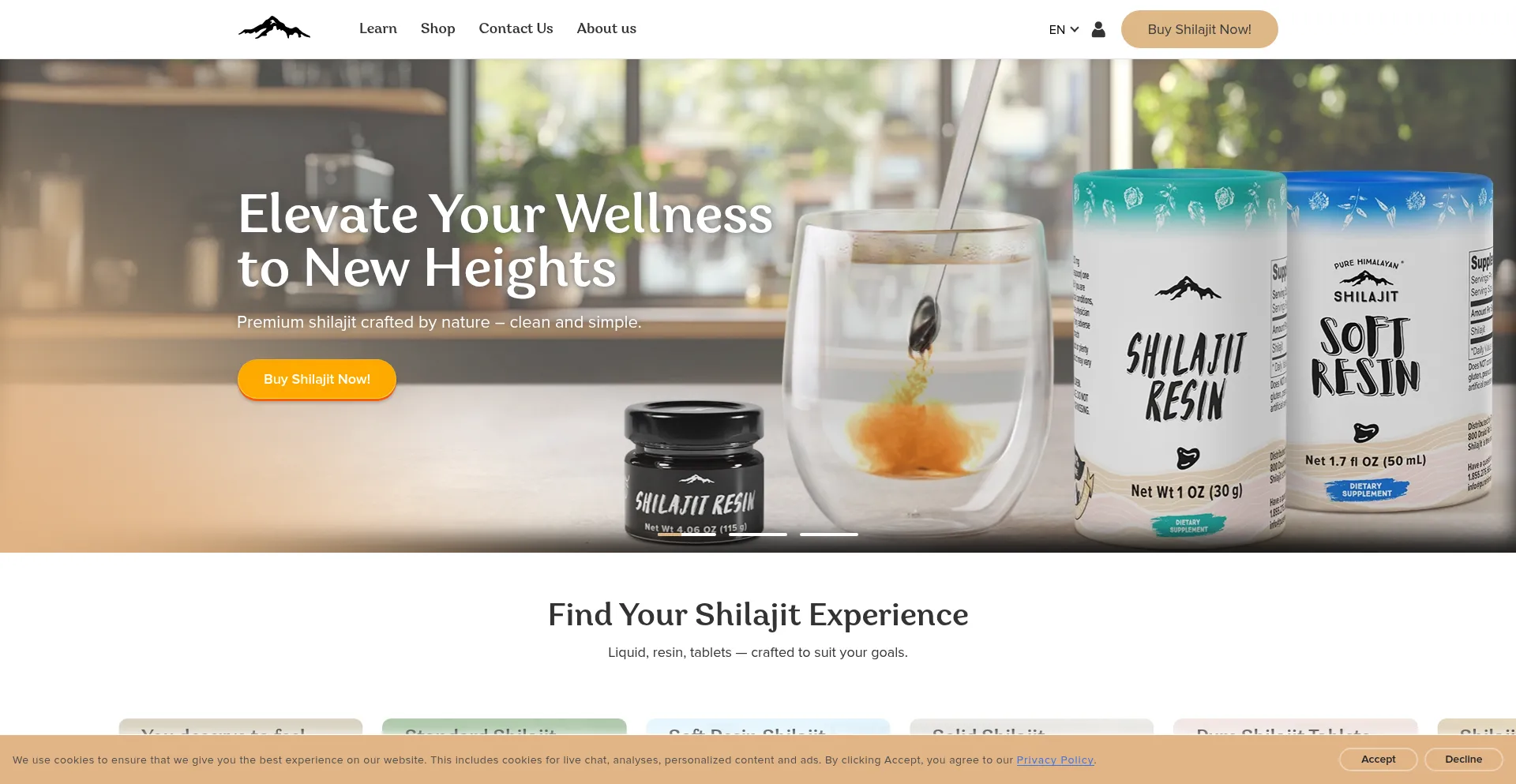The height and width of the screenshot is (784, 1516).
Task: Click the chevron next to EN
Action: point(1075,29)
